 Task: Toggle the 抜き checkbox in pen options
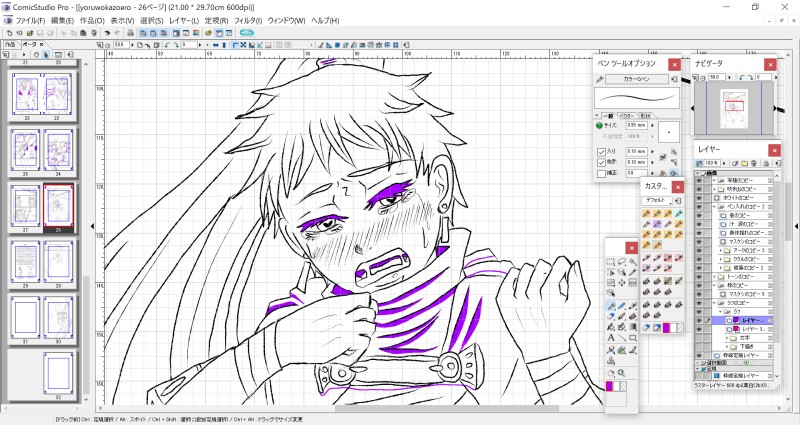601,163
